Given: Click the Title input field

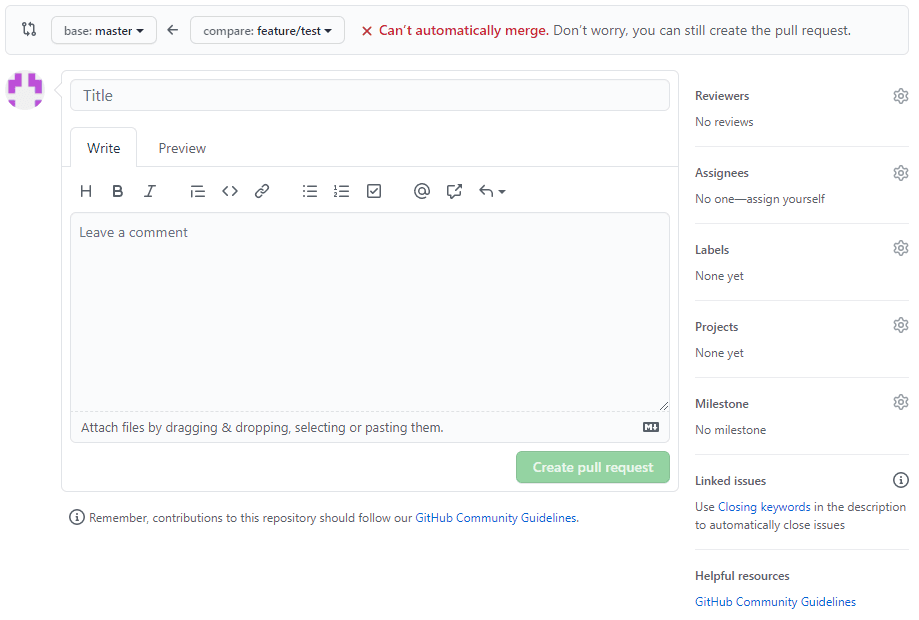Looking at the screenshot, I should [x=370, y=95].
